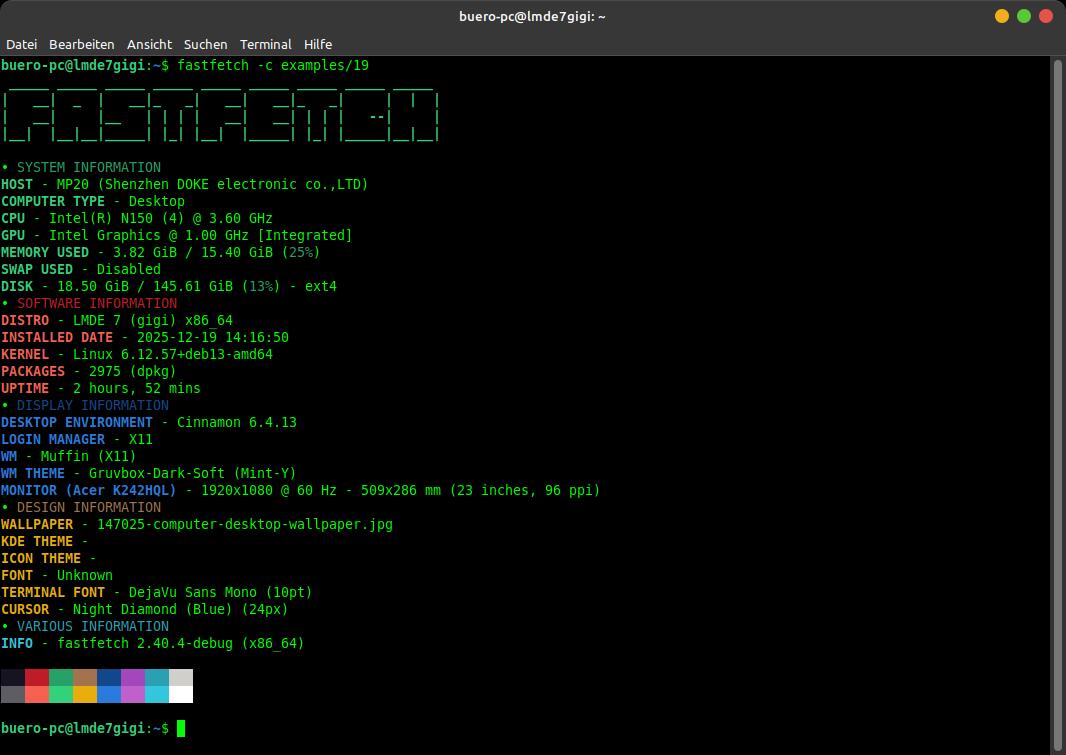Click the CPU line showing Intel(R) N150
Screen dimensions: 1066x755
[137, 218]
